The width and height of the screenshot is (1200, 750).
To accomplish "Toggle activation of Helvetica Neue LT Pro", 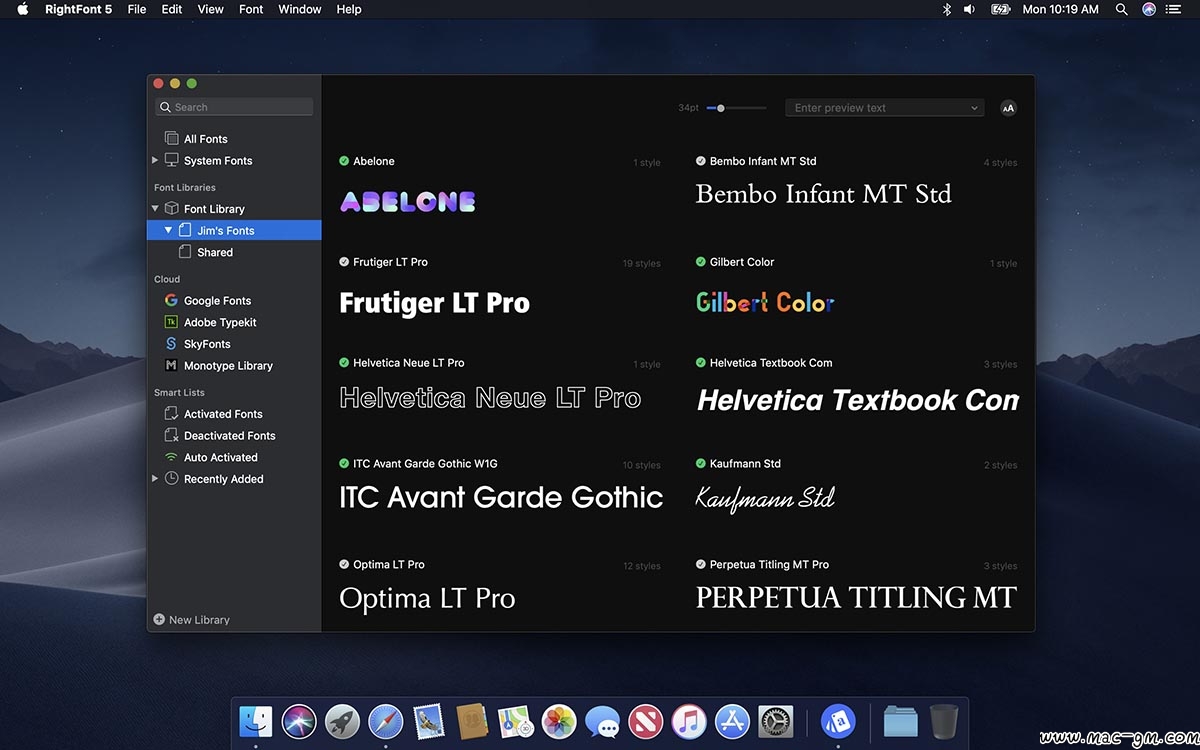I will pyautogui.click(x=344, y=363).
